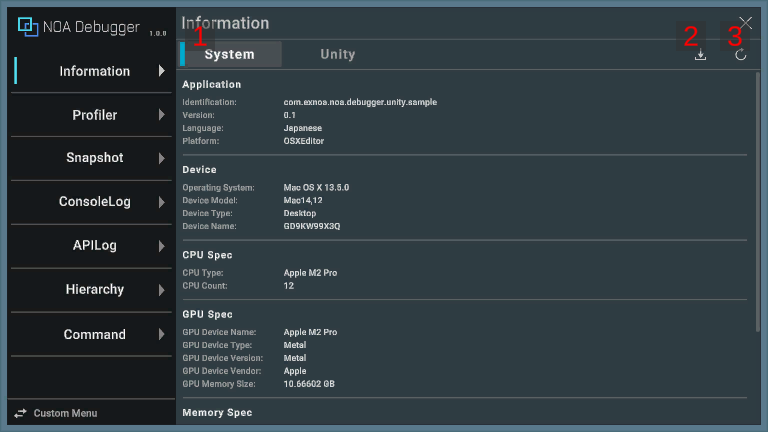Click the Version value 0.1
Image resolution: width=768 pixels, height=432 pixels.
point(289,115)
